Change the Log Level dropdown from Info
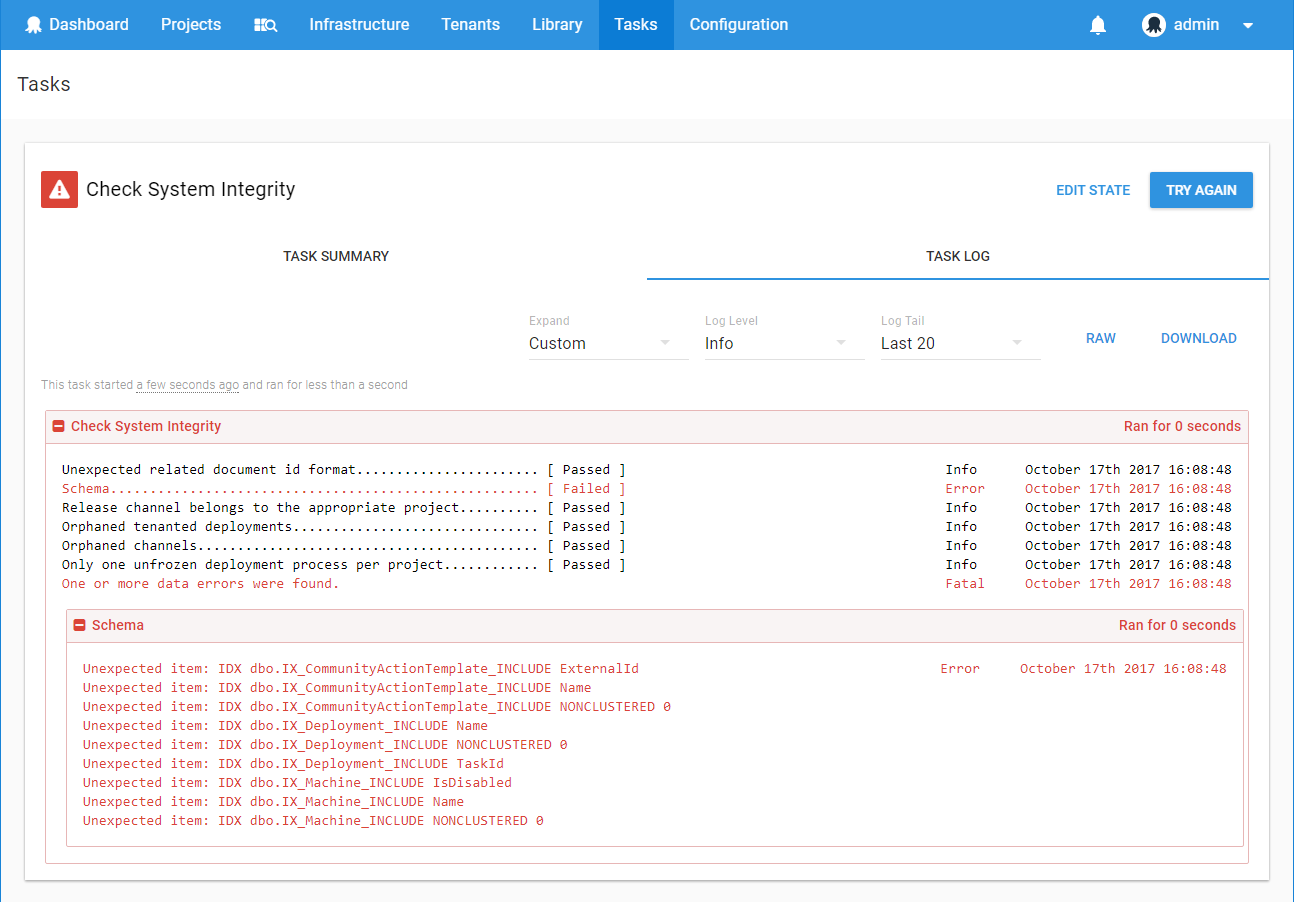This screenshot has width=1294, height=902. pos(783,343)
